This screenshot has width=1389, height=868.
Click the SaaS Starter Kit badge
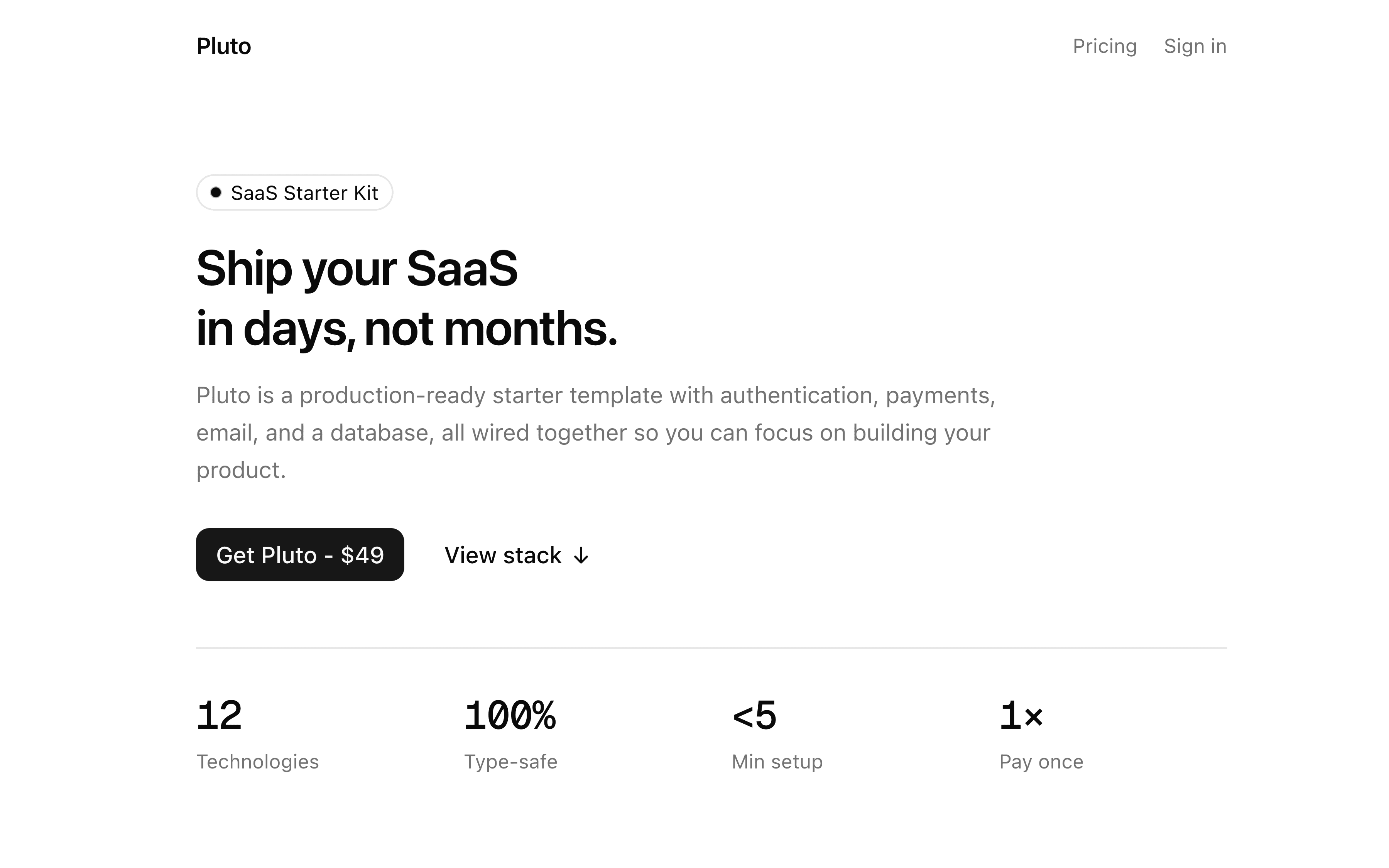[304, 193]
